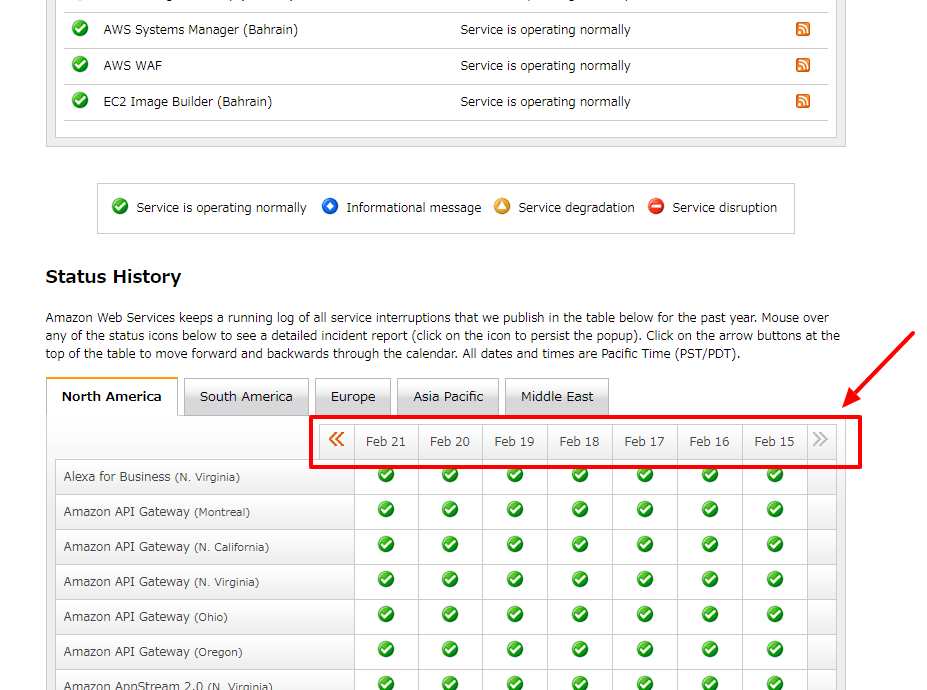This screenshot has width=927, height=690.
Task: Click the AWS Systems Manager (Bahrain) service name
Action: click(x=200, y=30)
